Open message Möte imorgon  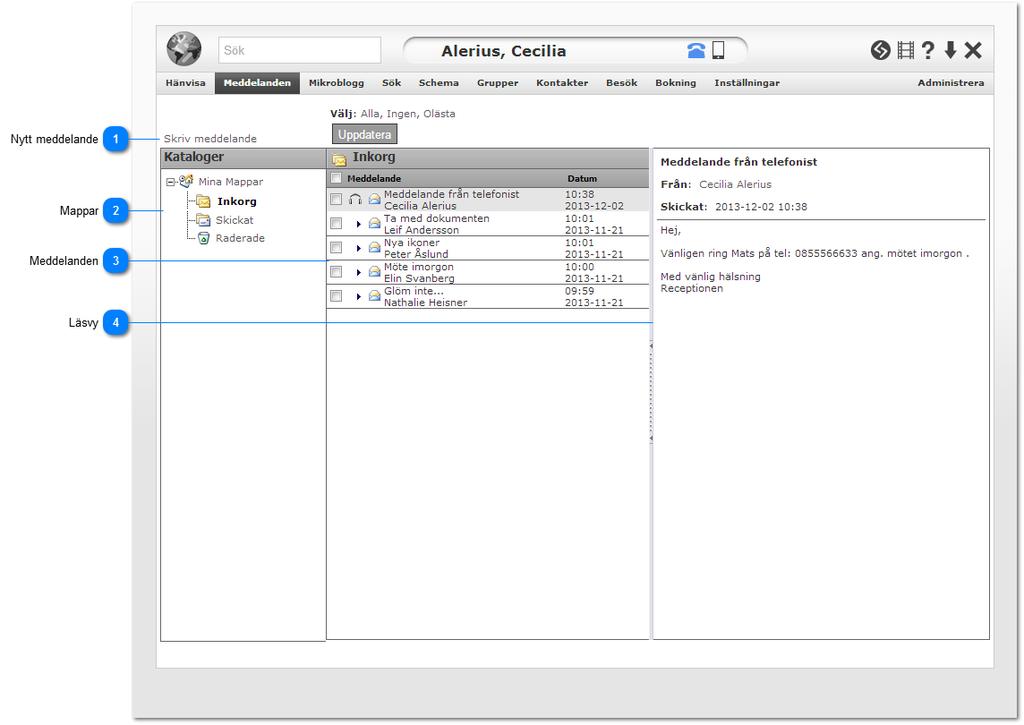coord(488,272)
